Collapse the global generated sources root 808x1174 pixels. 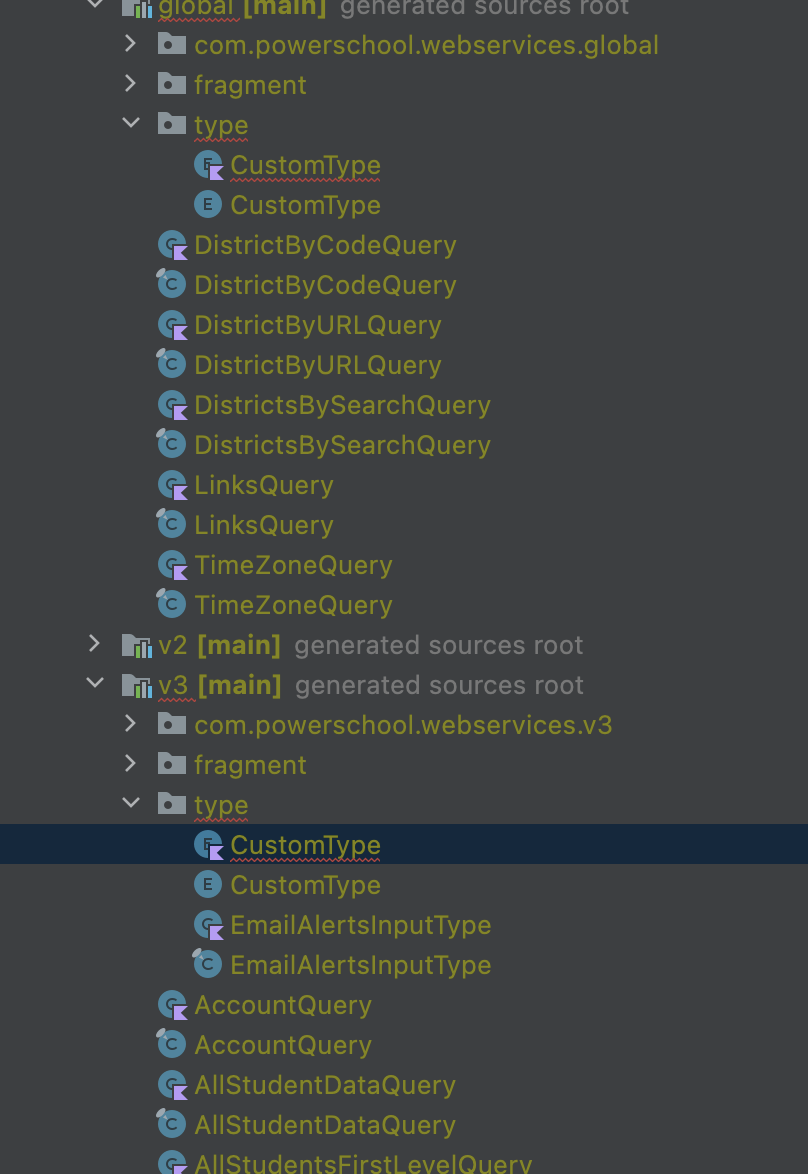(95, 6)
